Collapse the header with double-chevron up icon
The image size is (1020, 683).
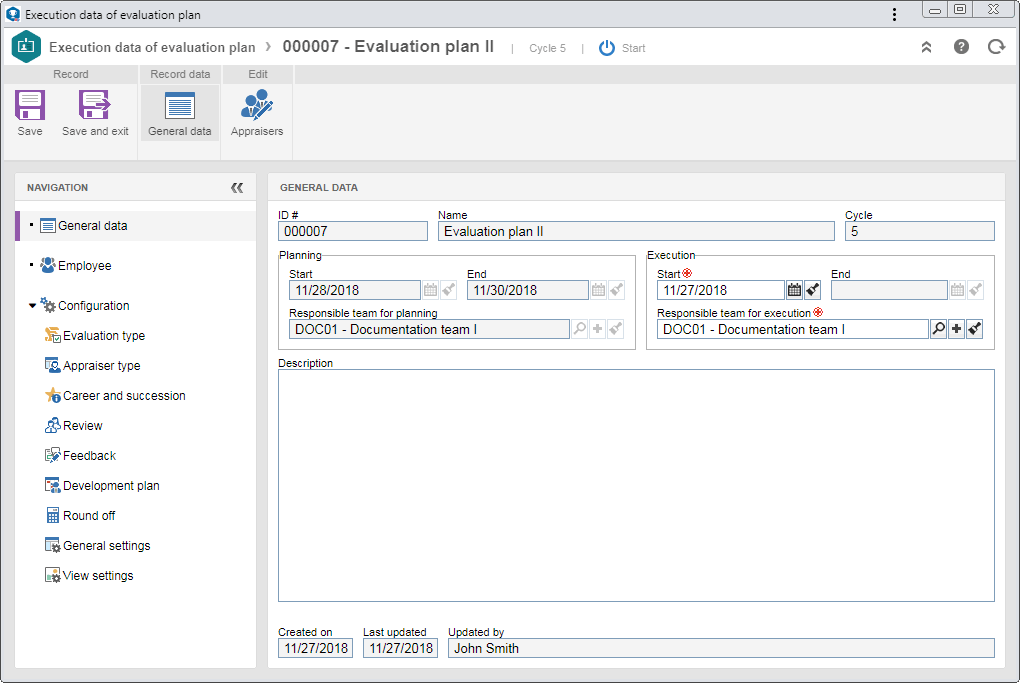926,47
